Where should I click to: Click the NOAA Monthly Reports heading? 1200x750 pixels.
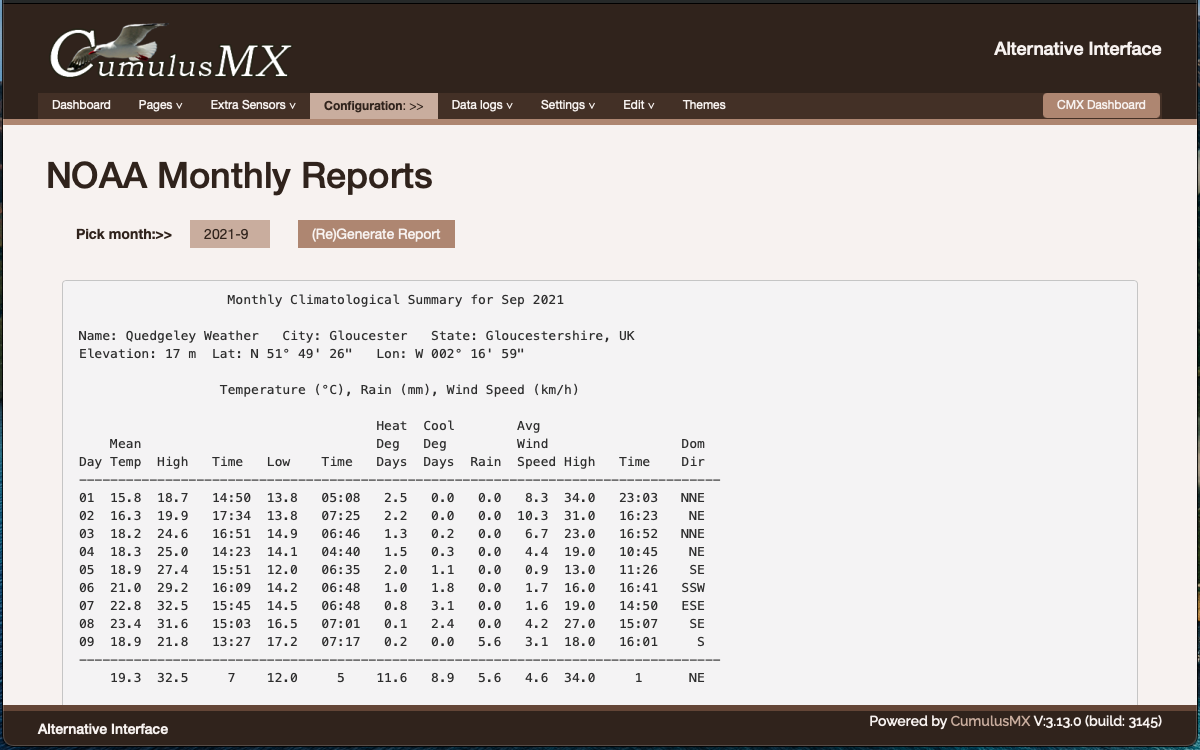coord(239,176)
